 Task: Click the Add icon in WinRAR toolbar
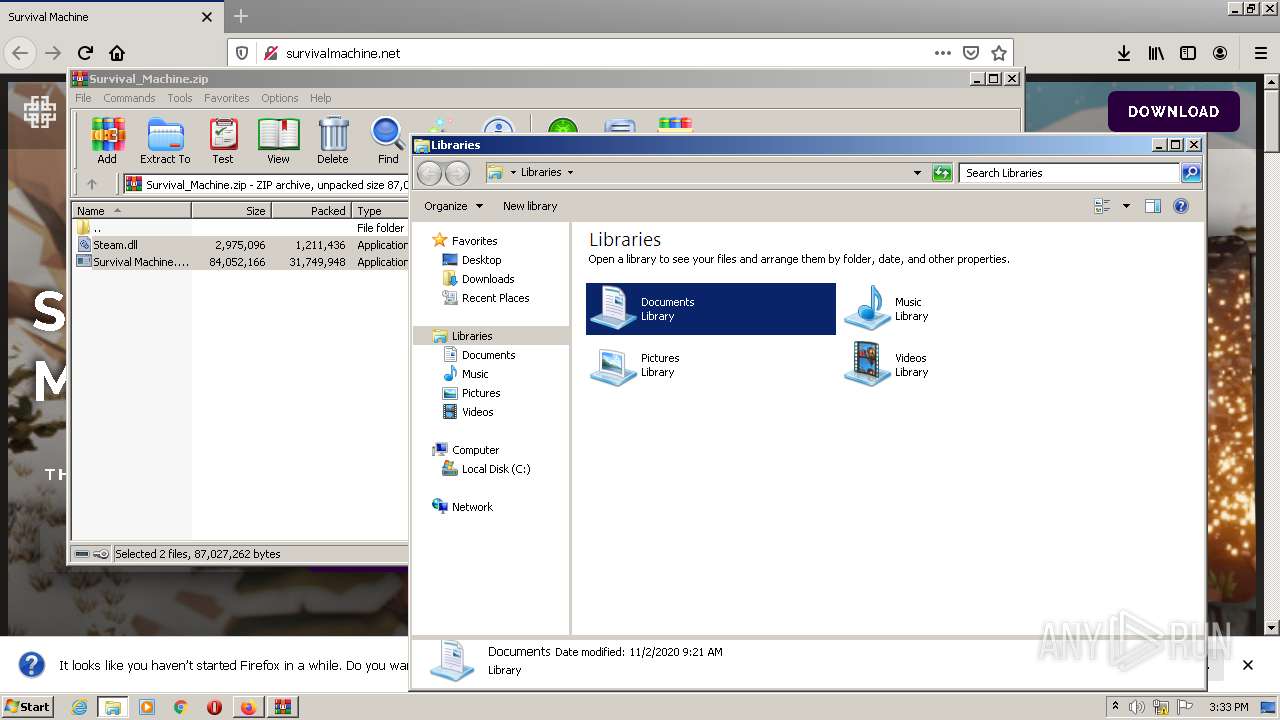click(x=107, y=140)
